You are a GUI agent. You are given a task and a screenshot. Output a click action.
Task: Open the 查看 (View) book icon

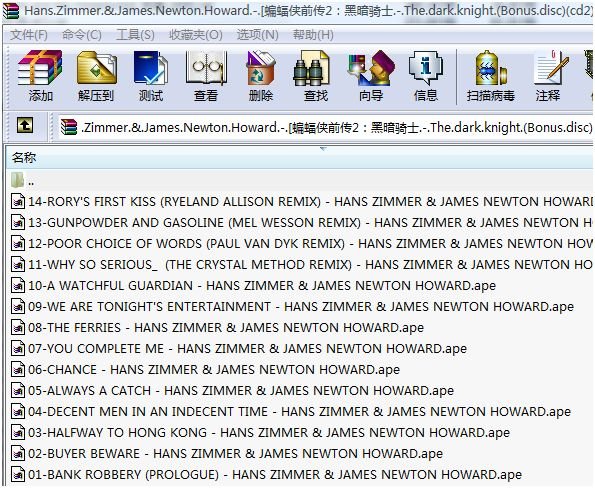coord(206,76)
